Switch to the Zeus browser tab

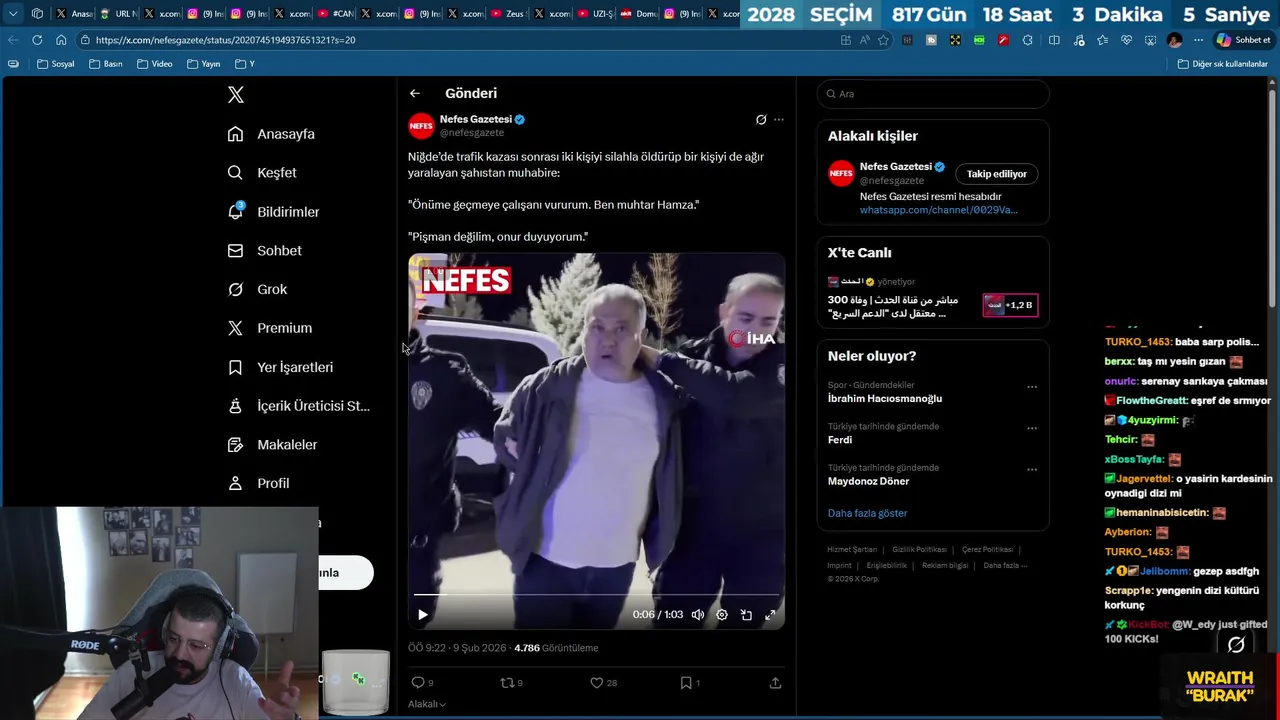click(510, 14)
